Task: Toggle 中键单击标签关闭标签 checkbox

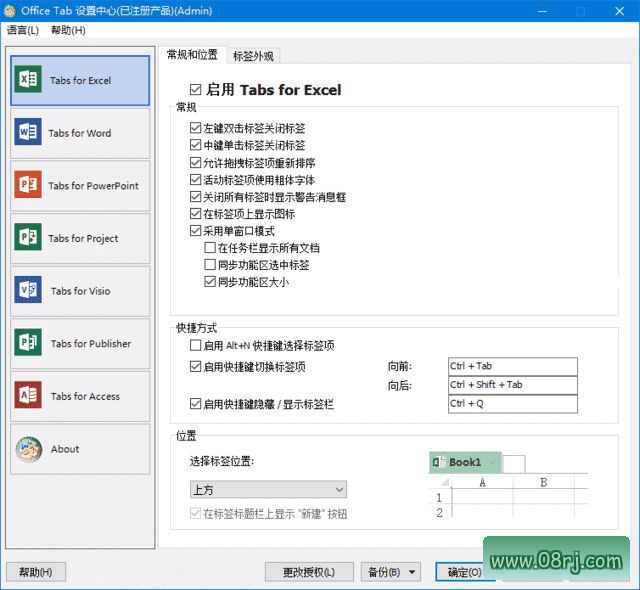Action: coord(196,145)
